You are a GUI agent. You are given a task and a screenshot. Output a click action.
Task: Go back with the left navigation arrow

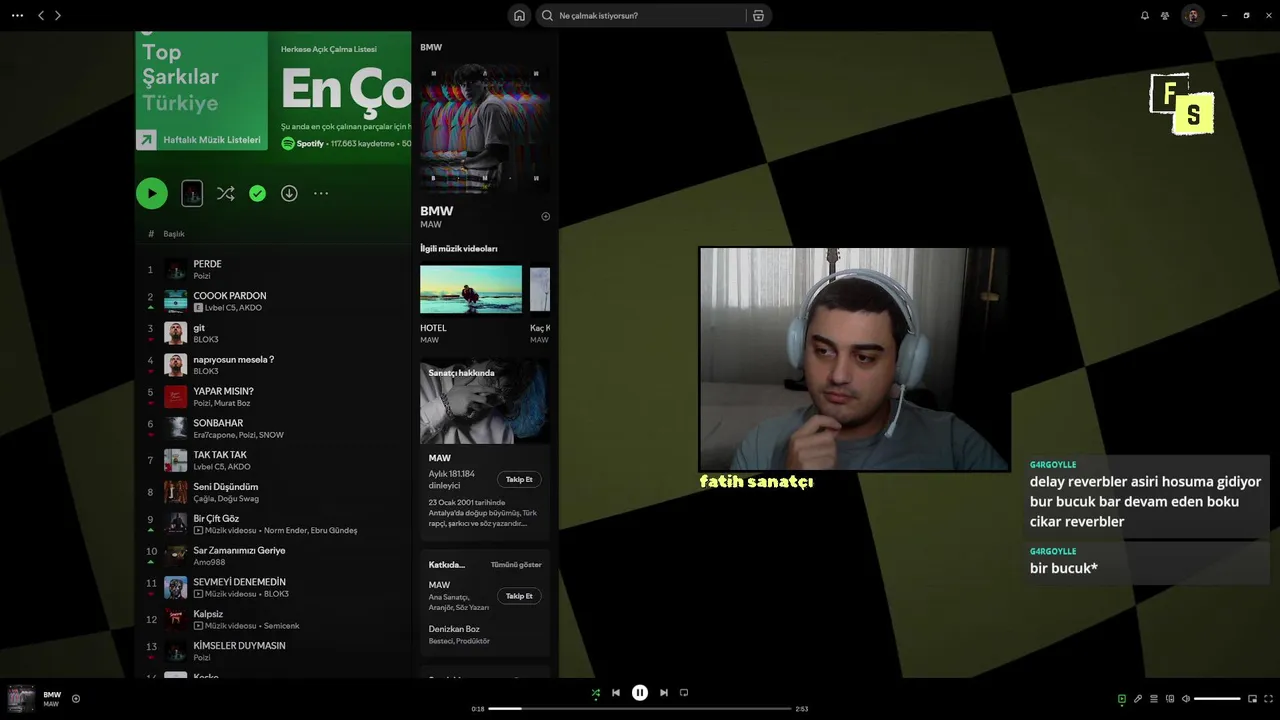click(41, 15)
